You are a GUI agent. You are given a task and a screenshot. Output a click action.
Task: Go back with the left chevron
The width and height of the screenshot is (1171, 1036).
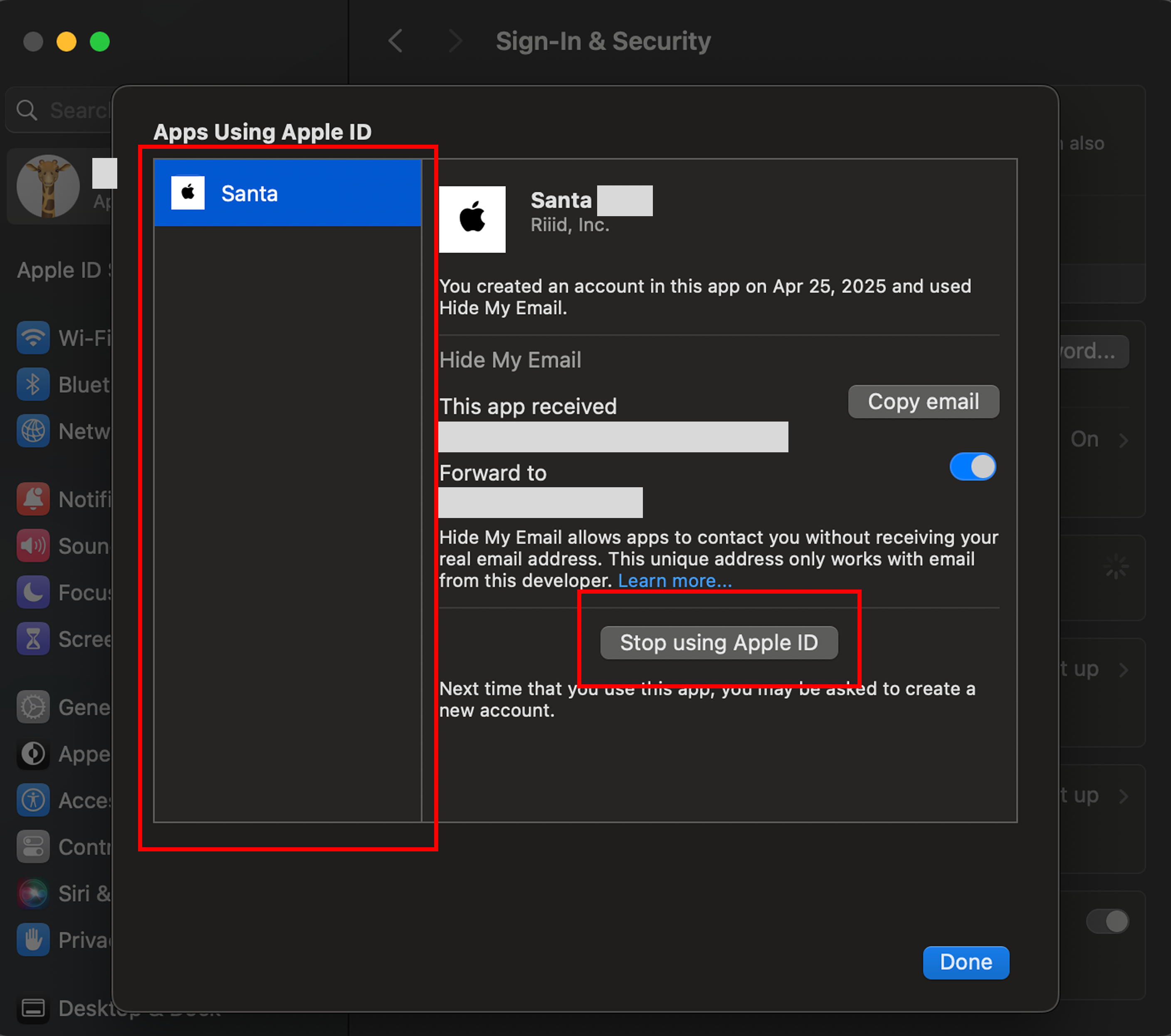pos(395,41)
